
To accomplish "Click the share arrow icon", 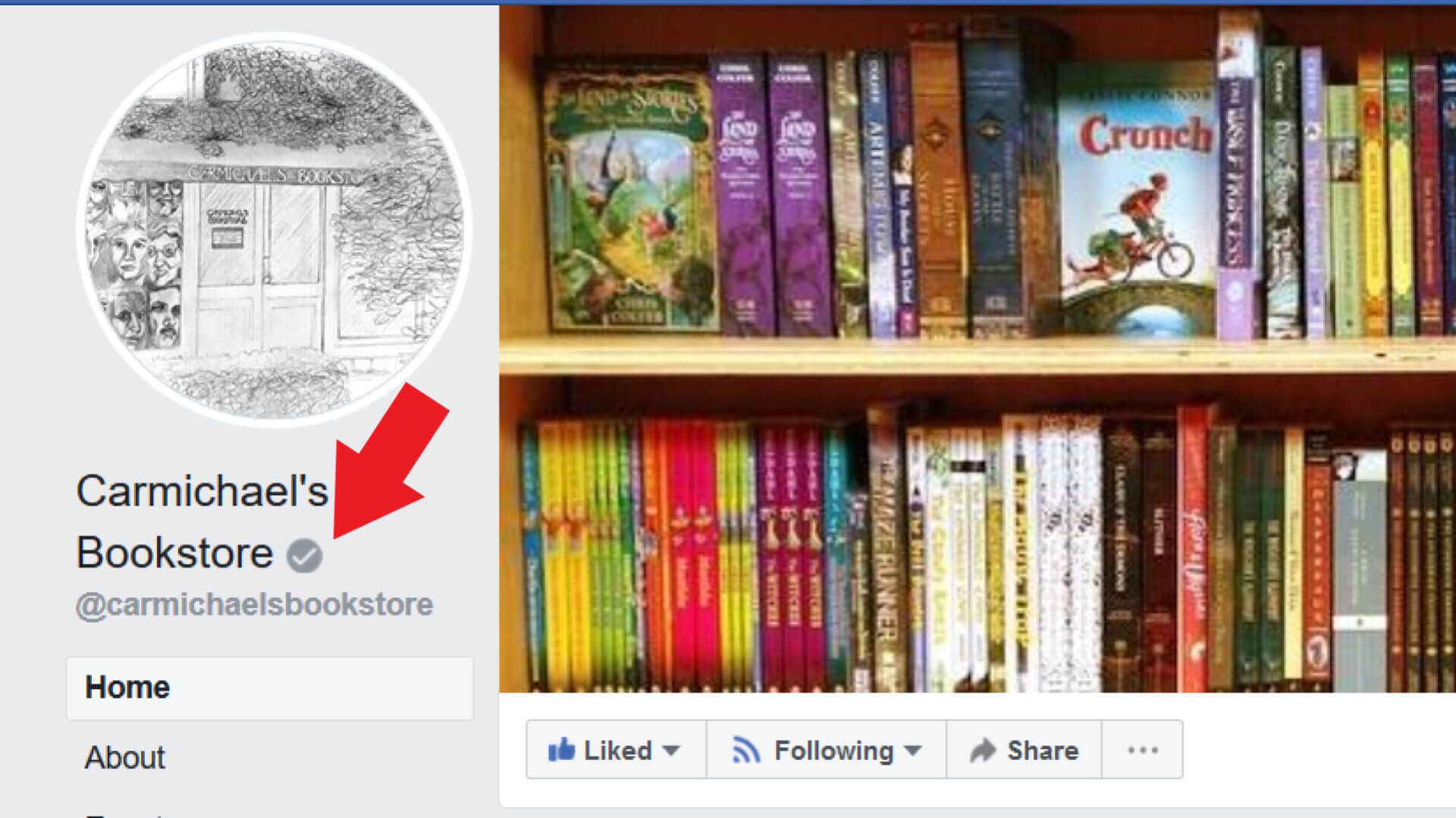I will click(x=983, y=751).
